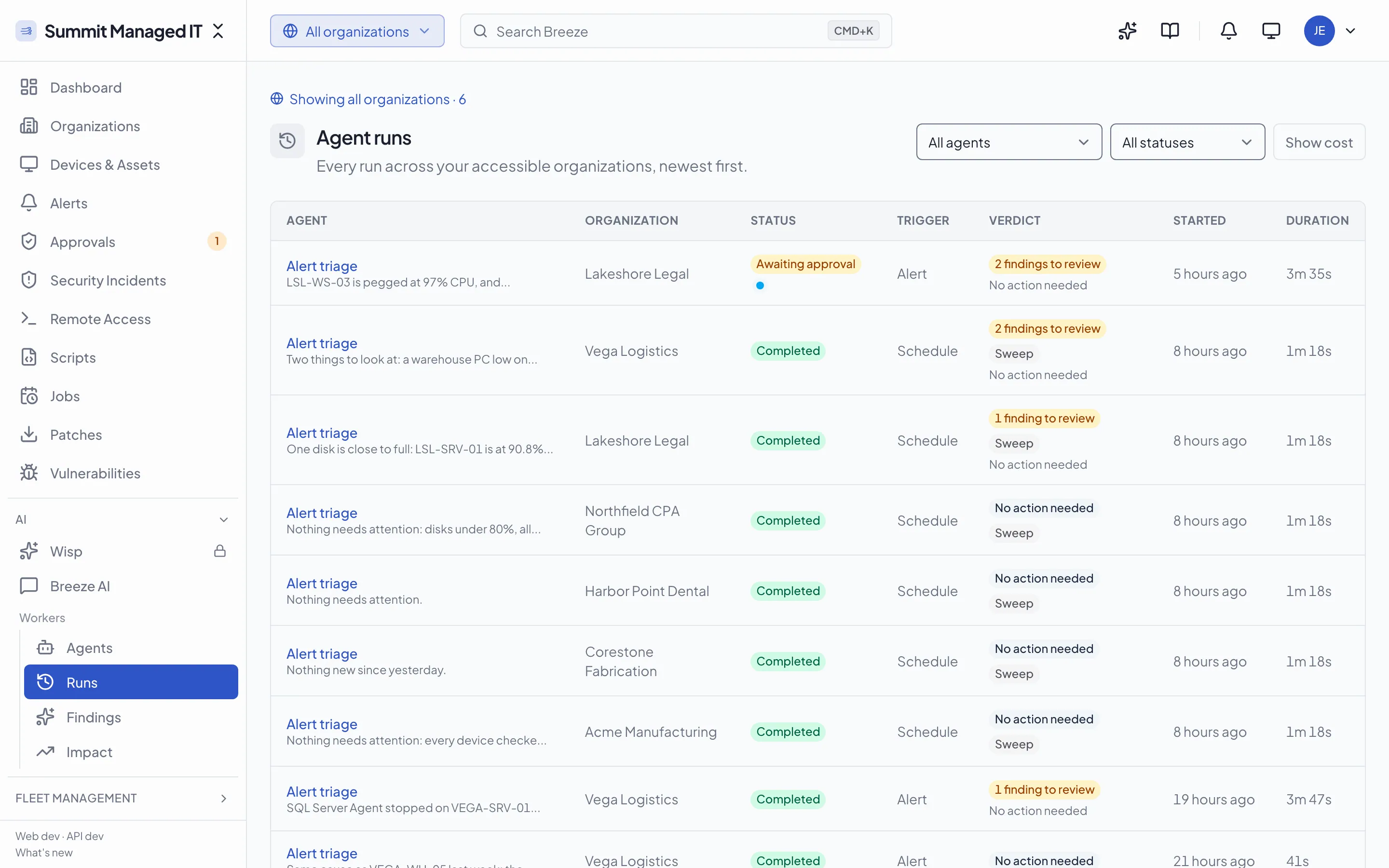Open the All agents filter dropdown

click(x=1008, y=142)
